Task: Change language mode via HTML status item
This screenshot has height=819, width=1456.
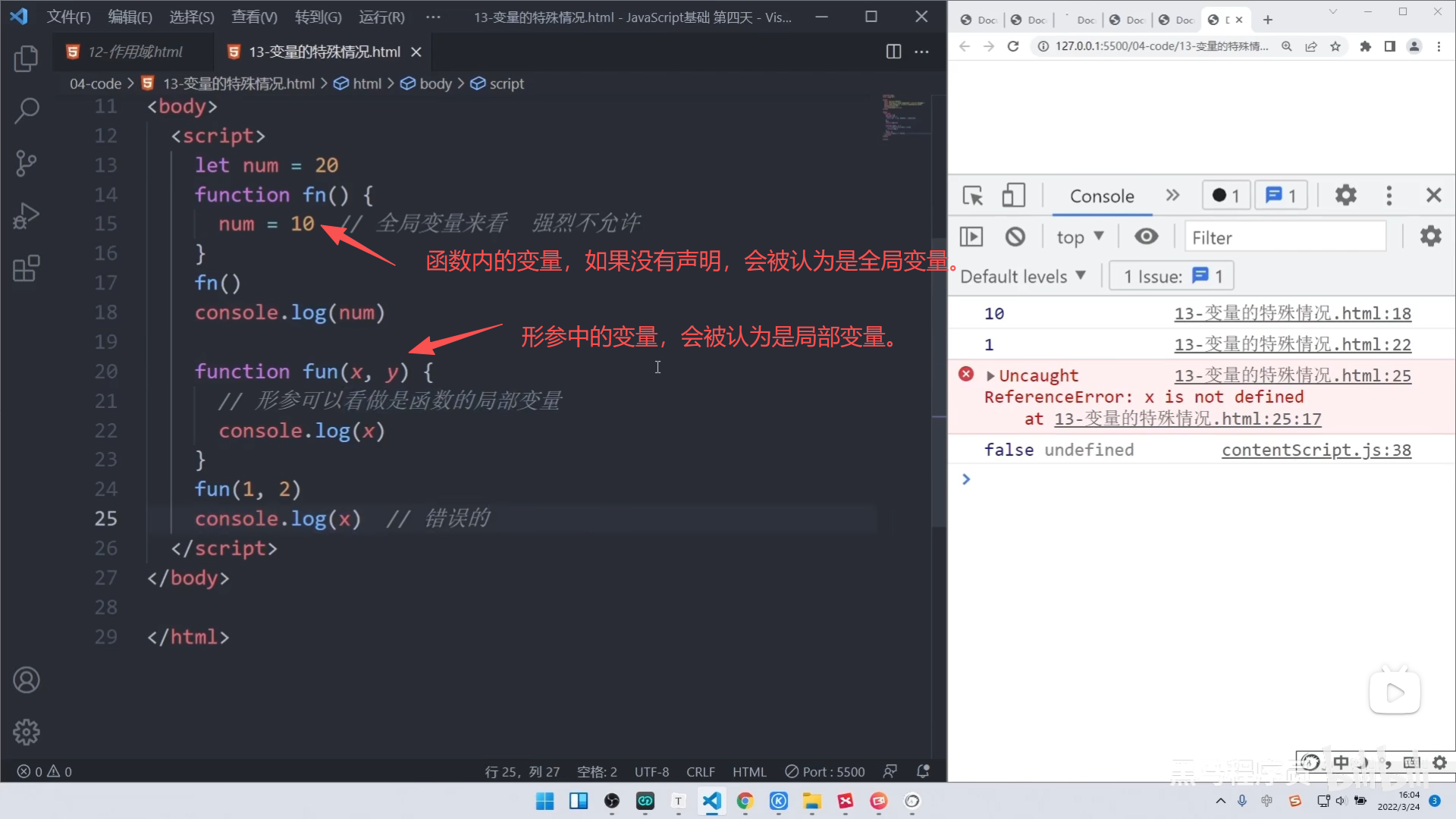Action: pos(749,771)
